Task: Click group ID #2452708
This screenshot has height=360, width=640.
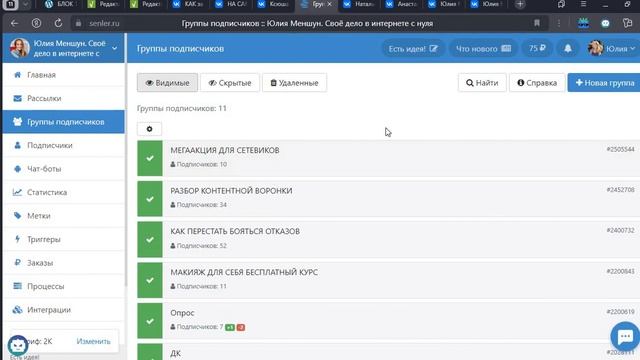Action: pyautogui.click(x=620, y=190)
